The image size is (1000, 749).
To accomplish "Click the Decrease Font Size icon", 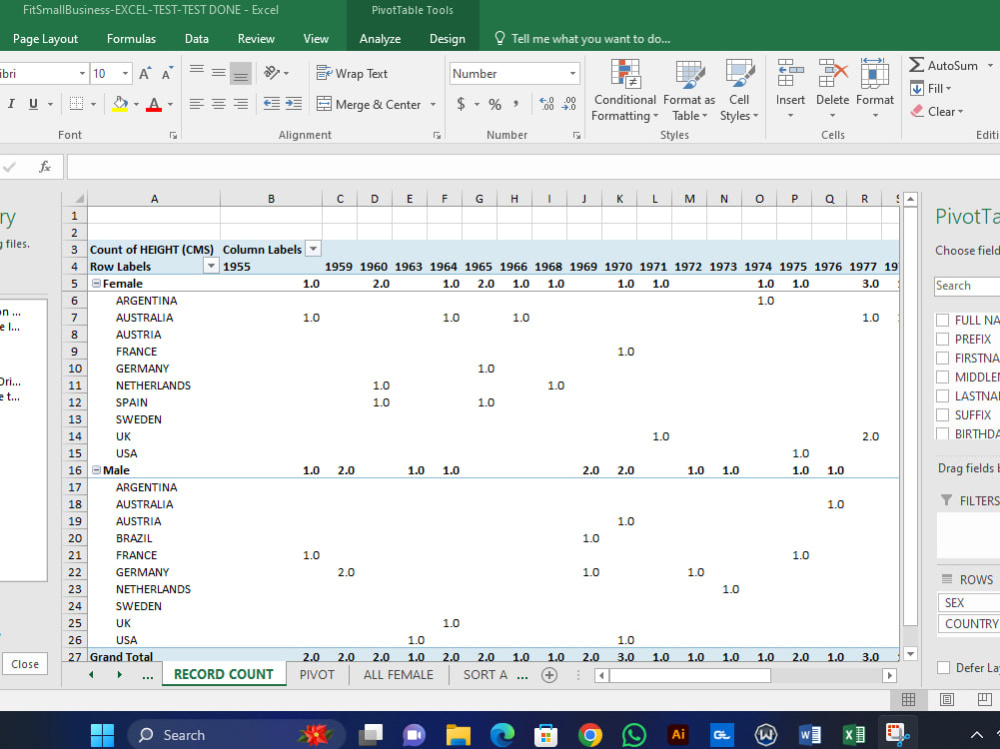I will (167, 73).
